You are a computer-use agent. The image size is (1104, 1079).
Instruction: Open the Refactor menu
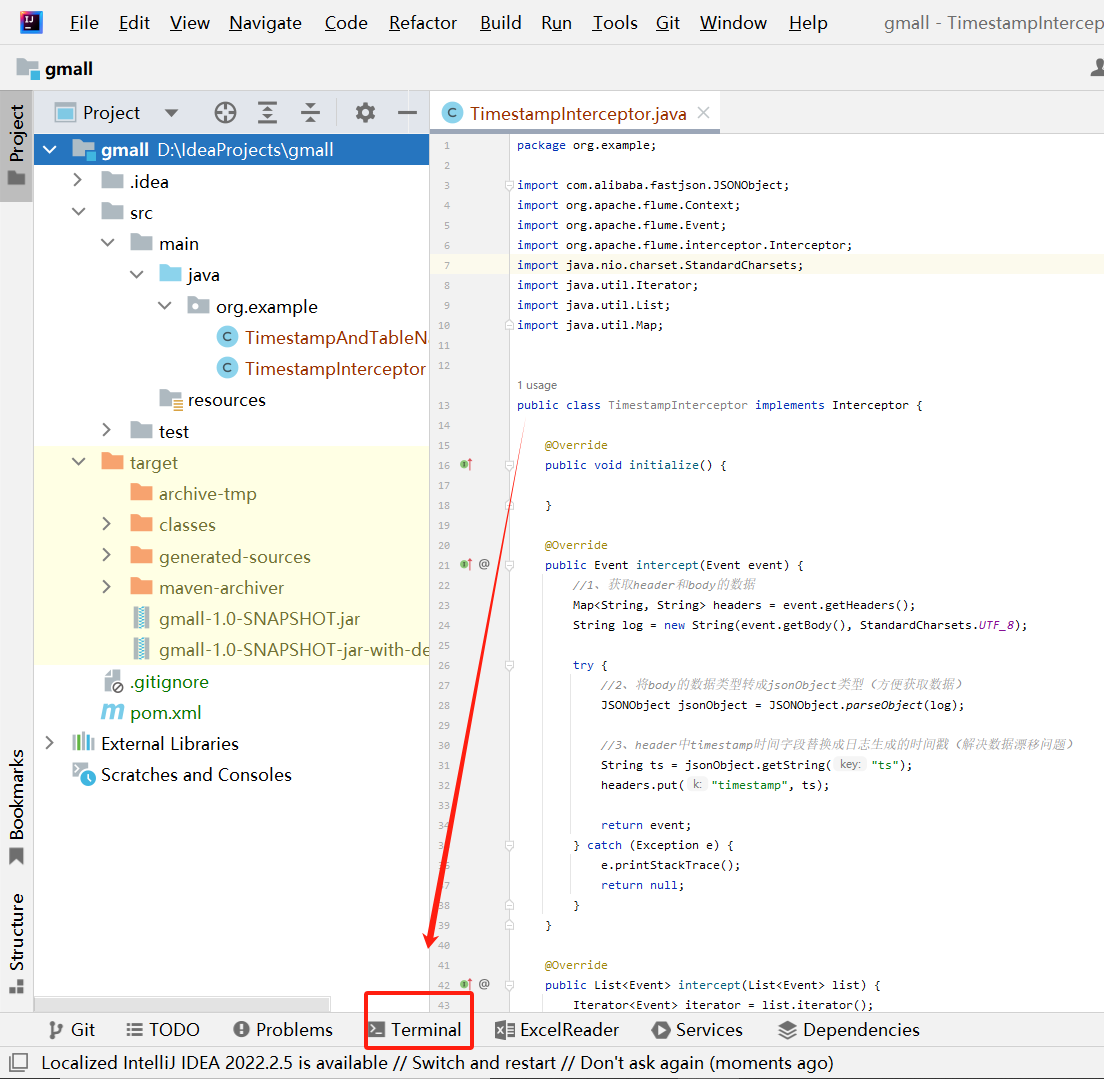pyautogui.click(x=422, y=22)
